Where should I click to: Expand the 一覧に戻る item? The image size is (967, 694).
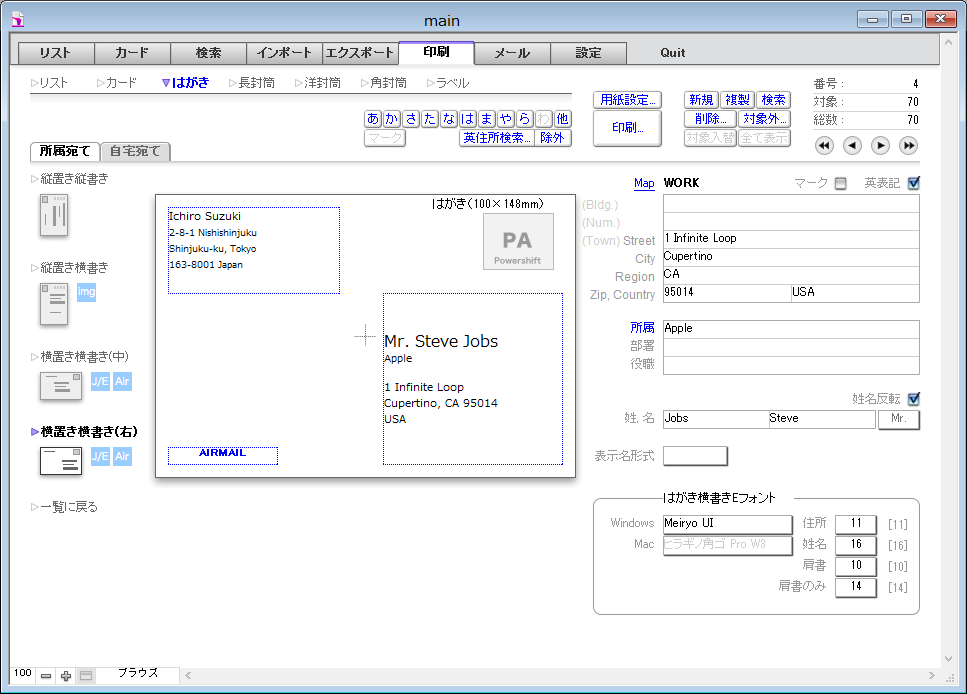[64, 507]
